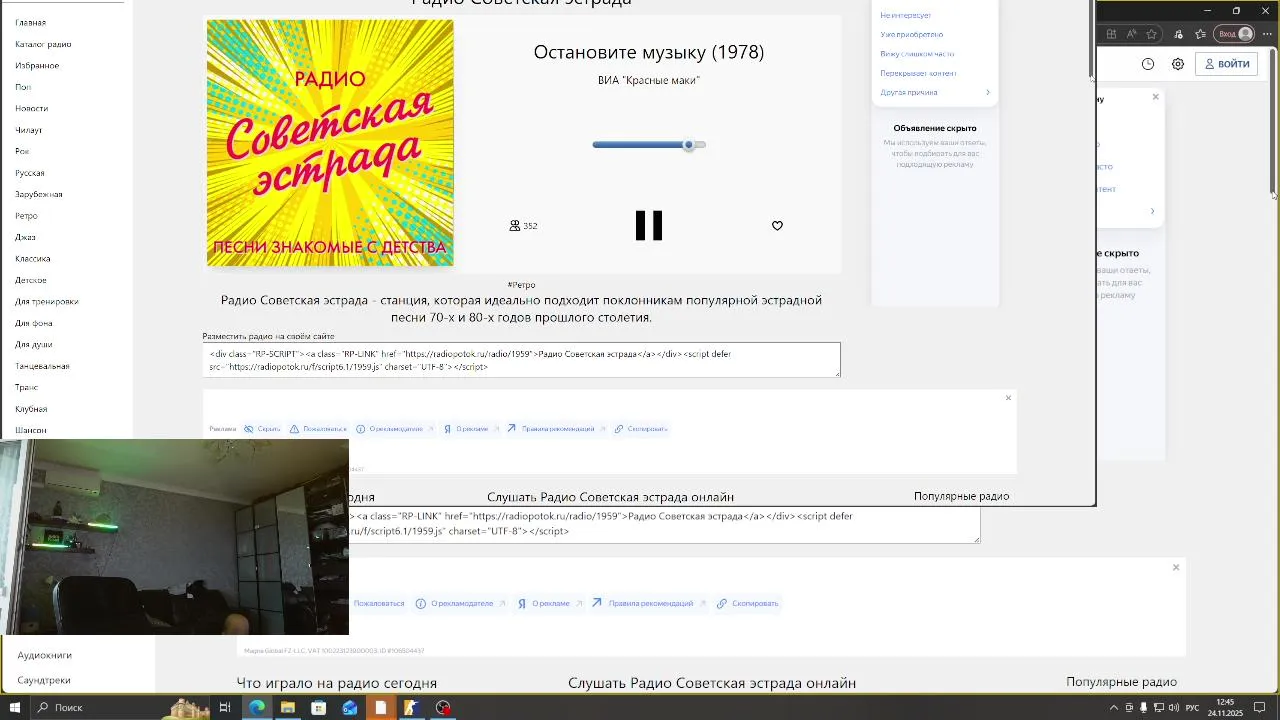Select the Ретро genre in the sidebar

tap(26, 216)
